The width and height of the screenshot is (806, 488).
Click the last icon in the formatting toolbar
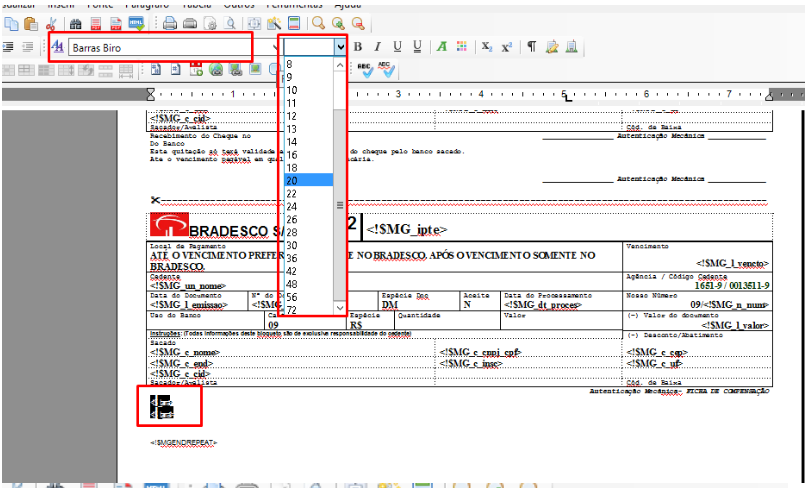click(572, 47)
